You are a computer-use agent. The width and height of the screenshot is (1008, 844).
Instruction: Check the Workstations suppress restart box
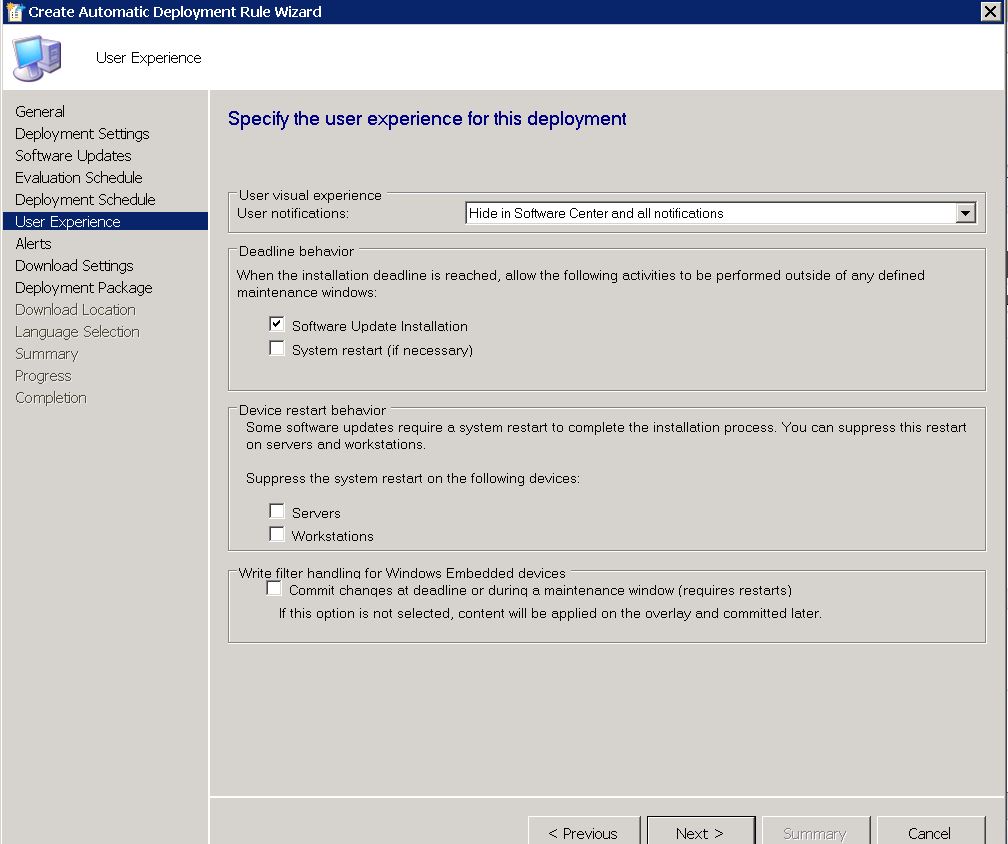coord(276,534)
